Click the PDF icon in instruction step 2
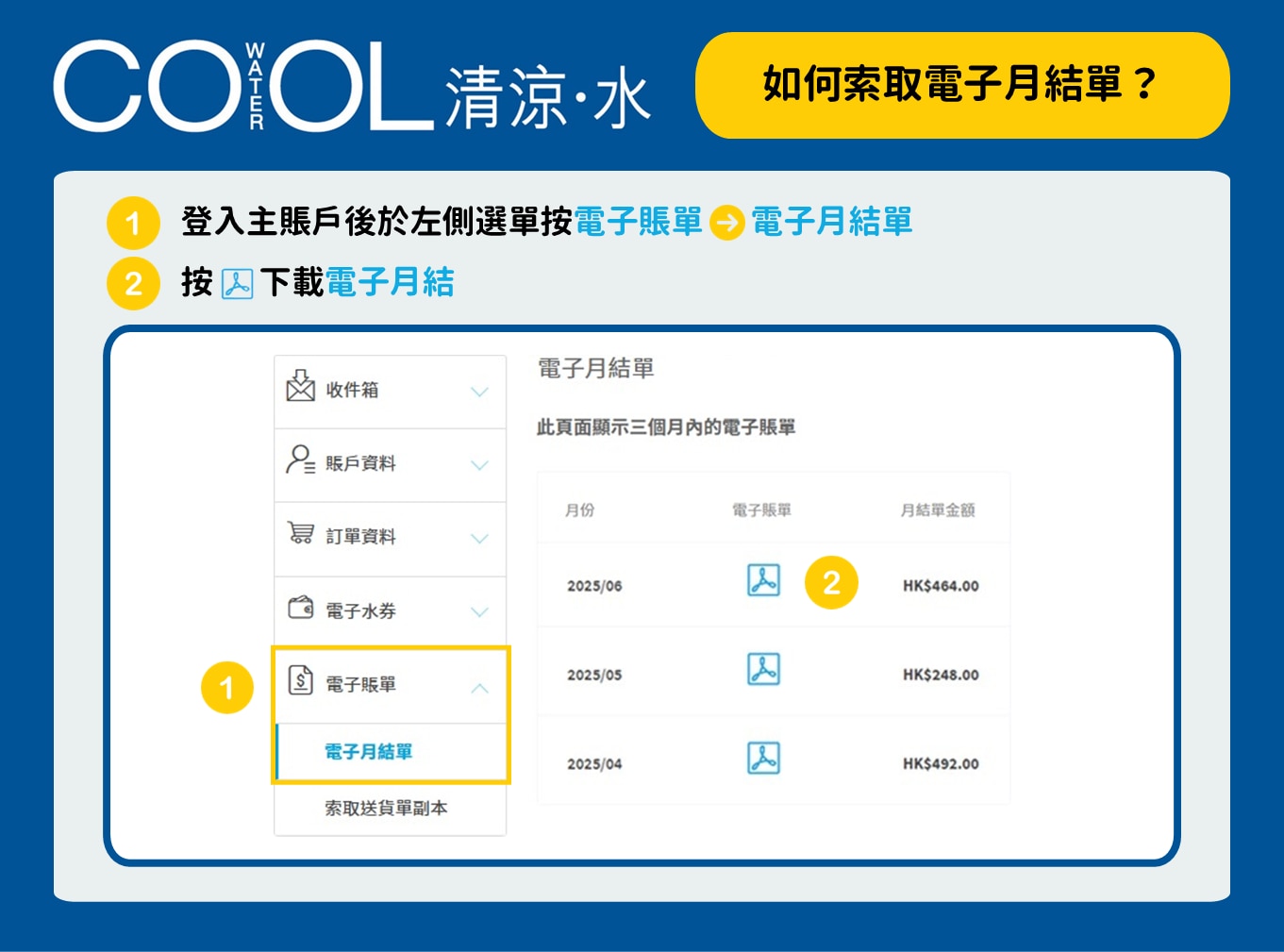Image resolution: width=1284 pixels, height=952 pixels. click(x=237, y=283)
